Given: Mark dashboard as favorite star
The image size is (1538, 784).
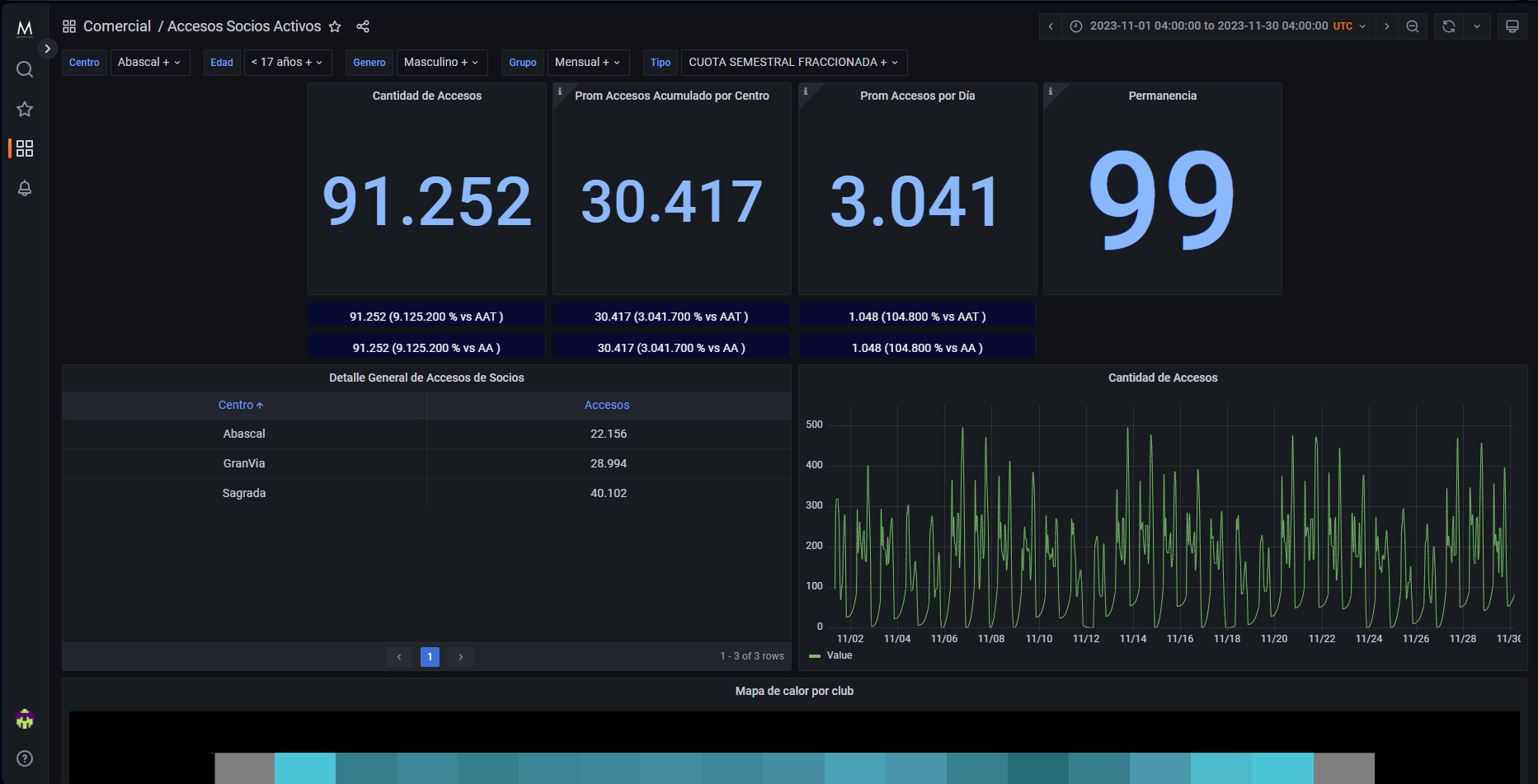Looking at the screenshot, I should point(335,26).
